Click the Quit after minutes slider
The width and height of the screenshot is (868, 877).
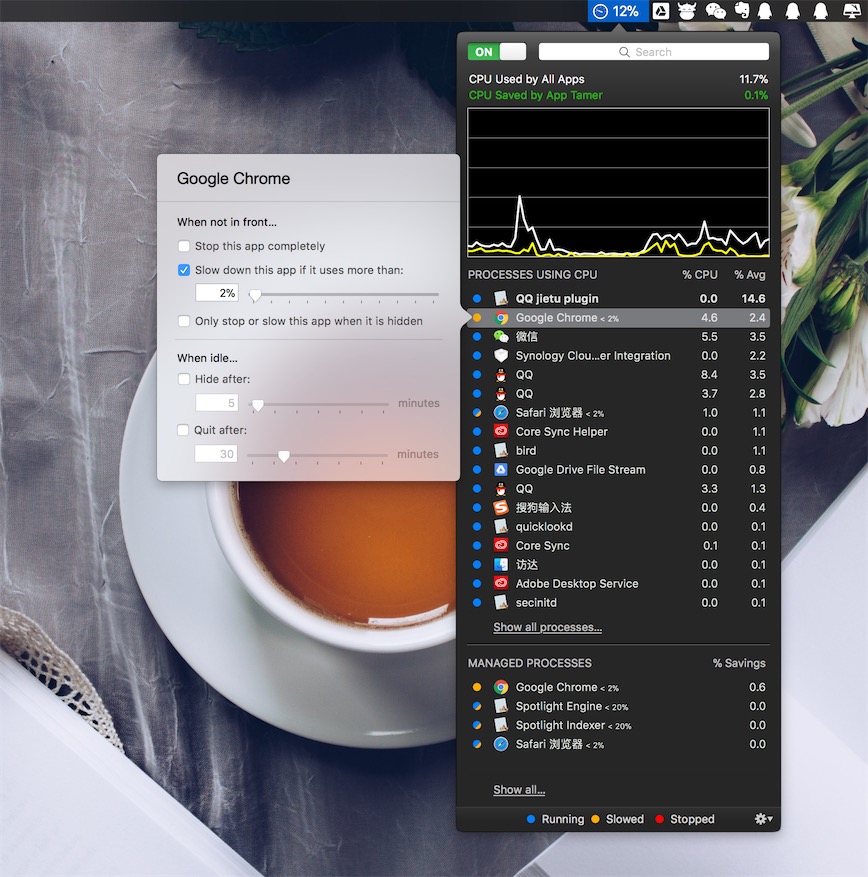[x=317, y=455]
